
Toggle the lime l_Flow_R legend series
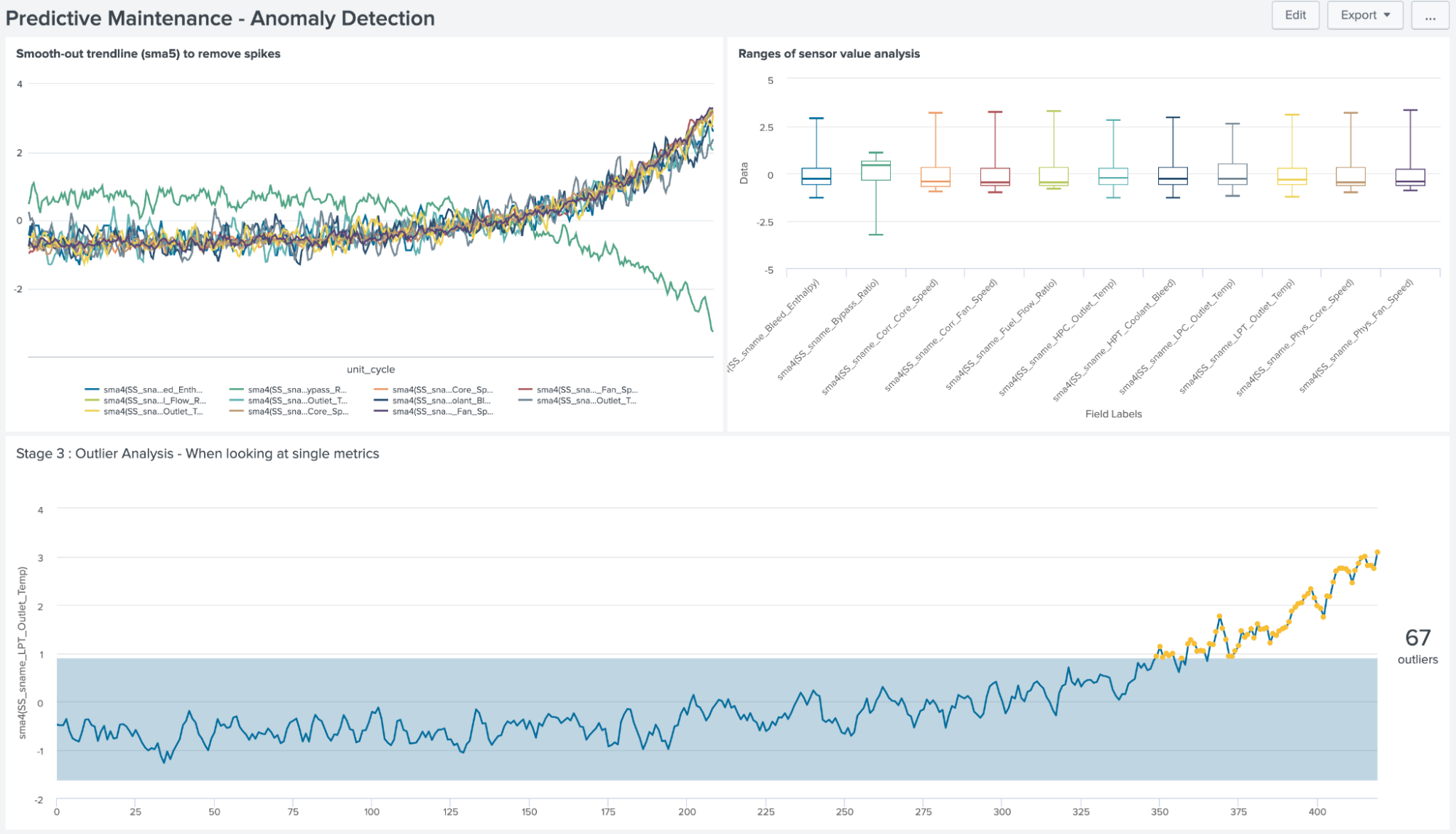click(x=146, y=401)
